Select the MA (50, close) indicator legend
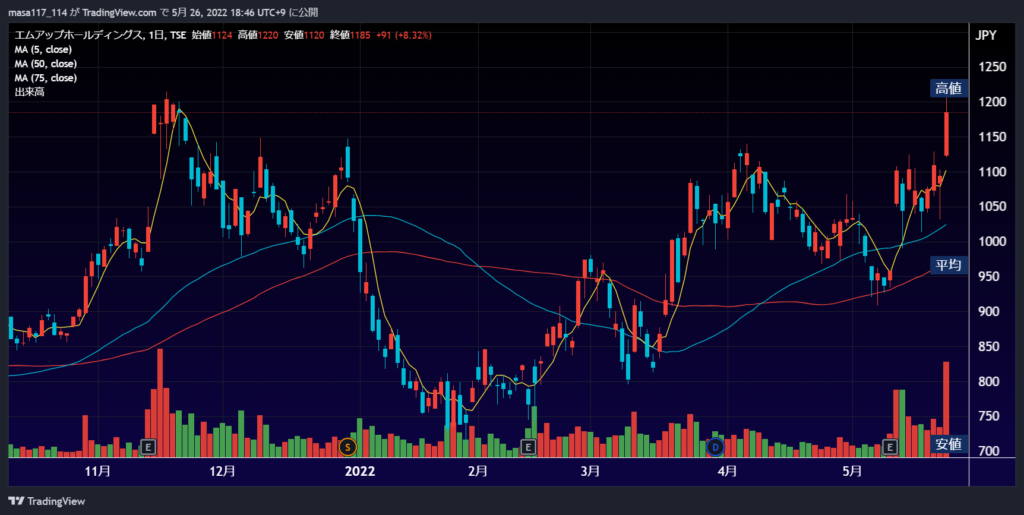 click(46, 64)
